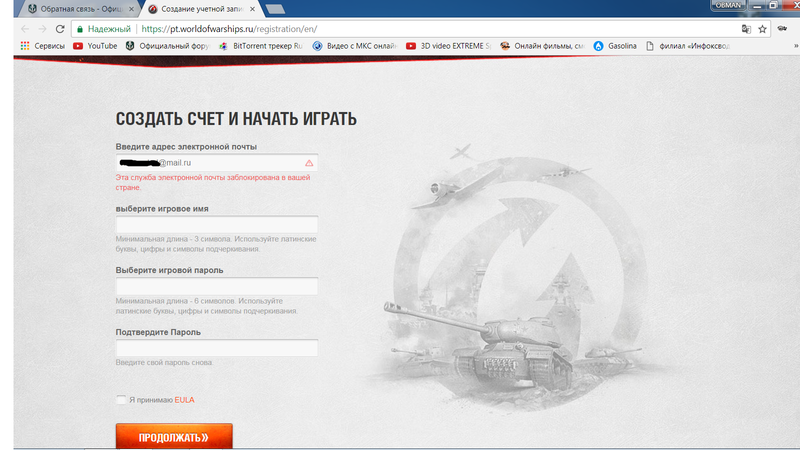This screenshot has width=800, height=450.
Task: Click the Подтвердите Пароль input field
Action: point(217,348)
